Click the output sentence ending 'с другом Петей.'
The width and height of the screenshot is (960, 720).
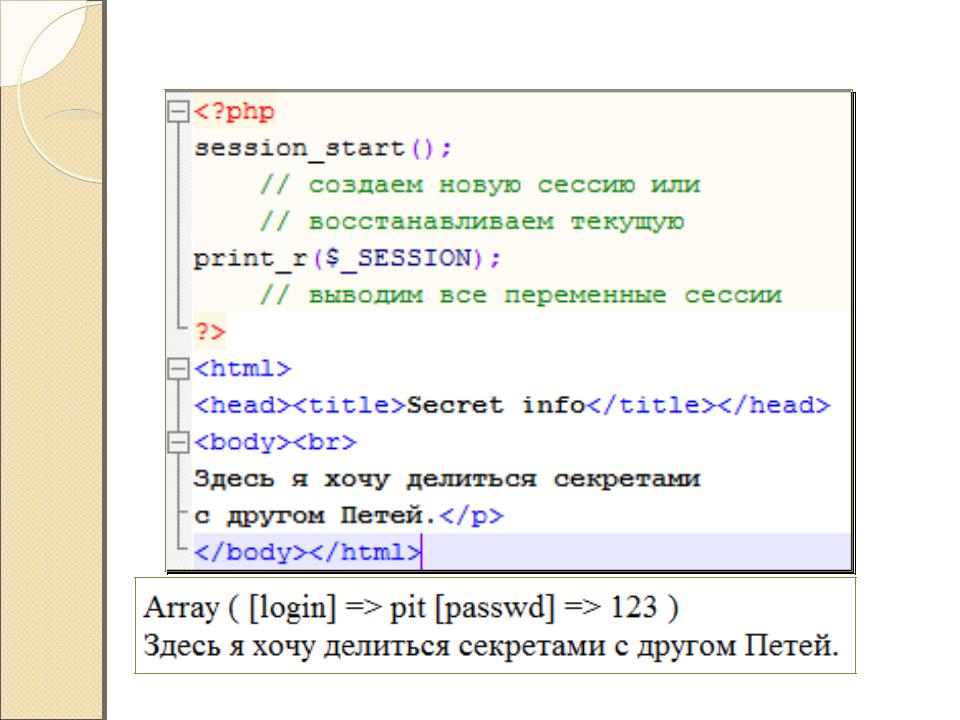pyautogui.click(x=491, y=646)
